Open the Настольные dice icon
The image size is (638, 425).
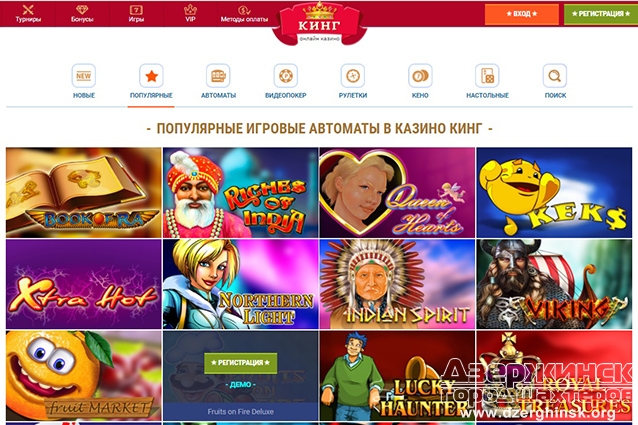click(487, 76)
